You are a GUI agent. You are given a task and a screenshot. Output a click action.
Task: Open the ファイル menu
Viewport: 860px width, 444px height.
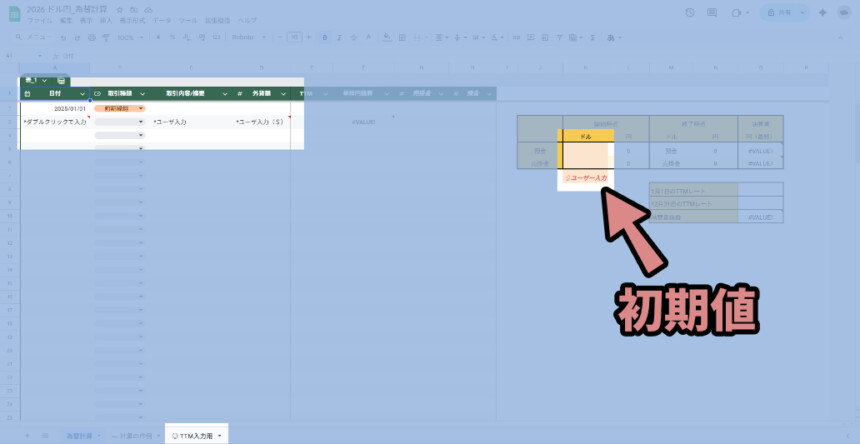coord(39,20)
